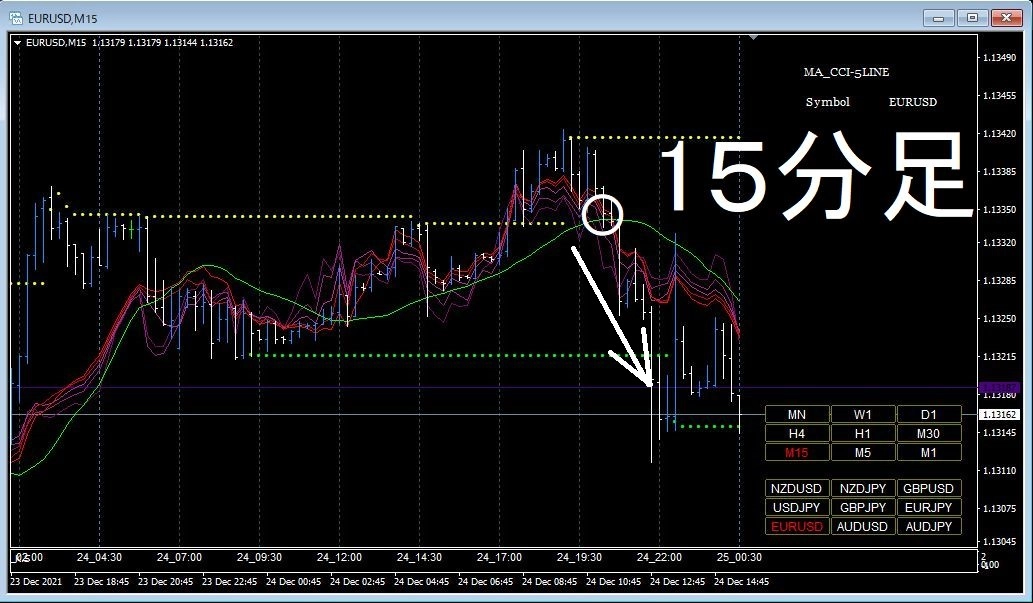Click the 24_22:00 time label

(x=659, y=558)
